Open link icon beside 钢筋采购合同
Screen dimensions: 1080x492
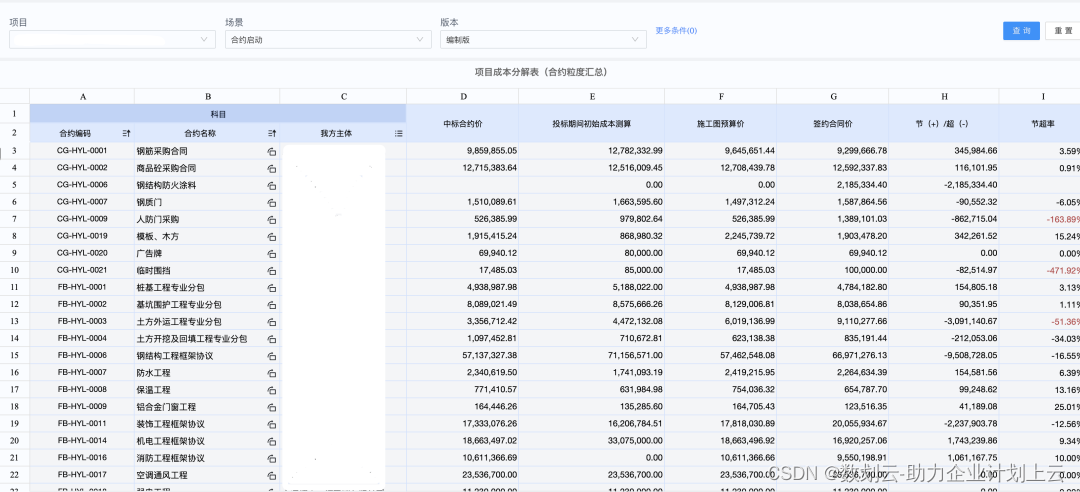[x=271, y=151]
